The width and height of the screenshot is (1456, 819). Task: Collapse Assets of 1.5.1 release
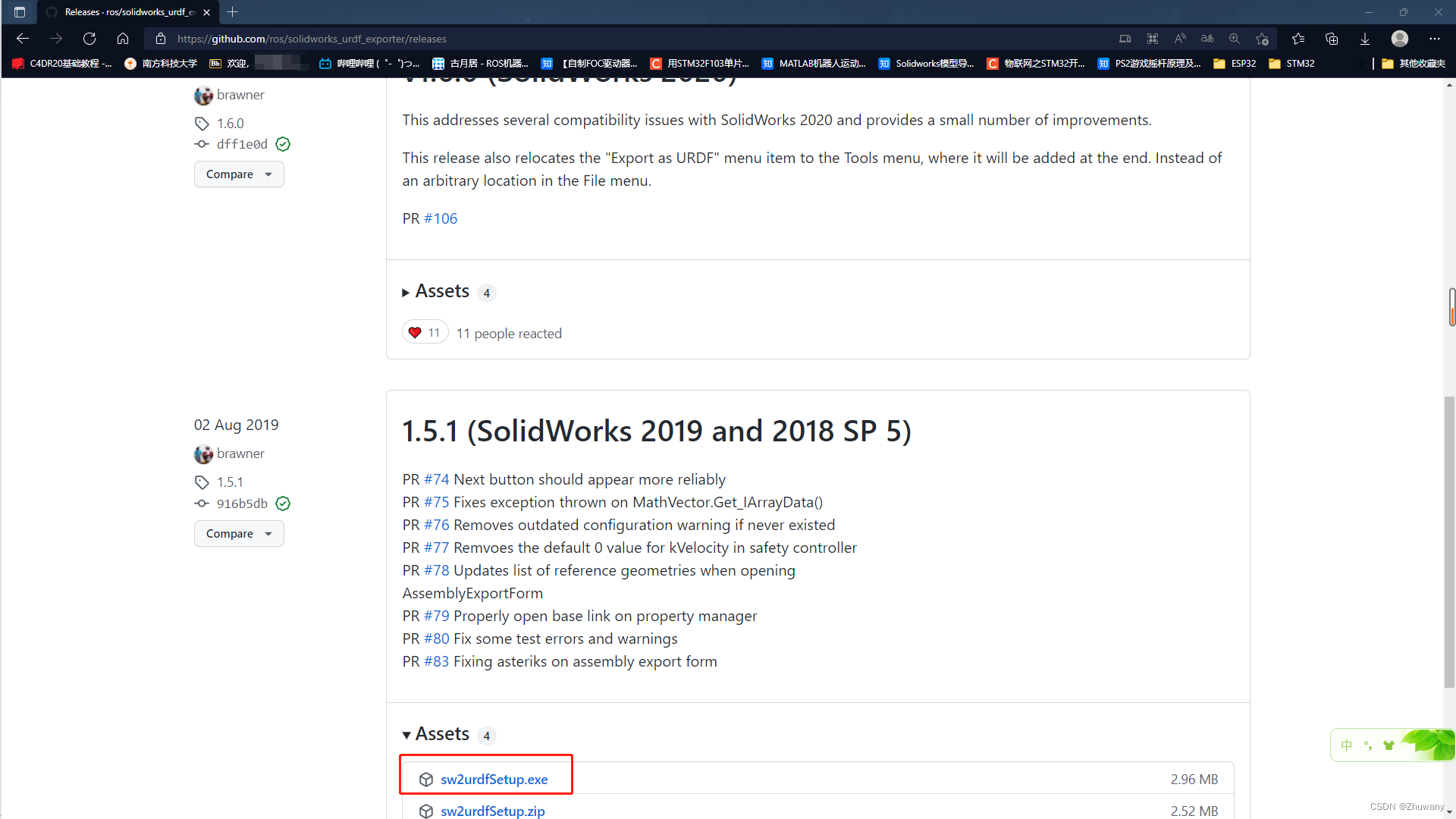(x=443, y=734)
